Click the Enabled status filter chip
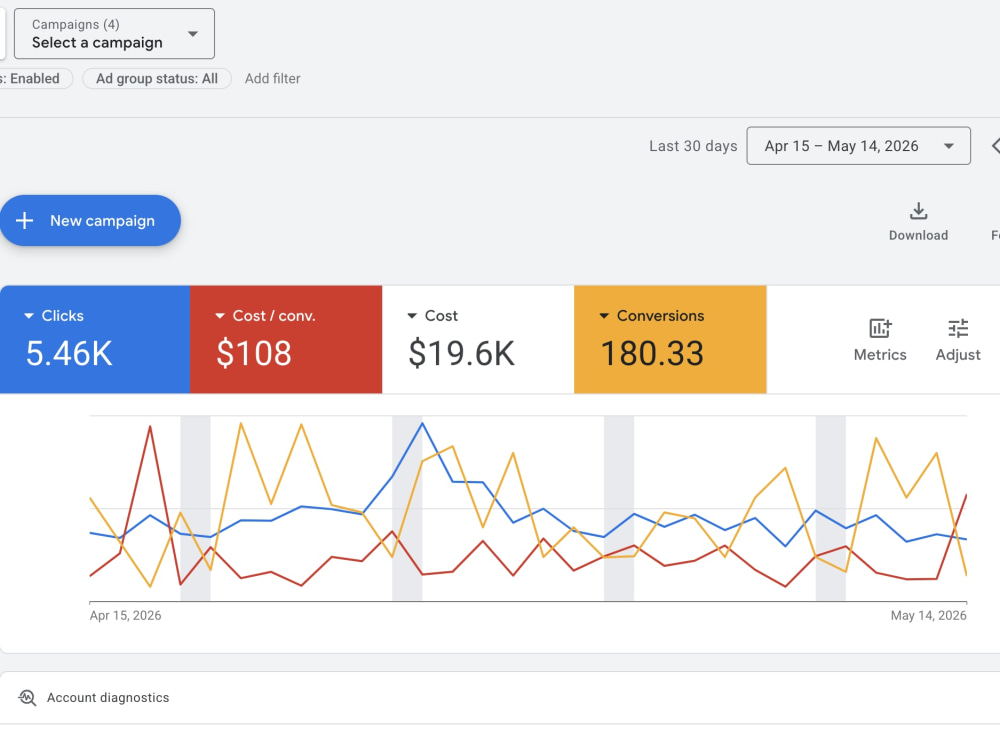Viewport: 1000px width, 750px height. [x=34, y=78]
